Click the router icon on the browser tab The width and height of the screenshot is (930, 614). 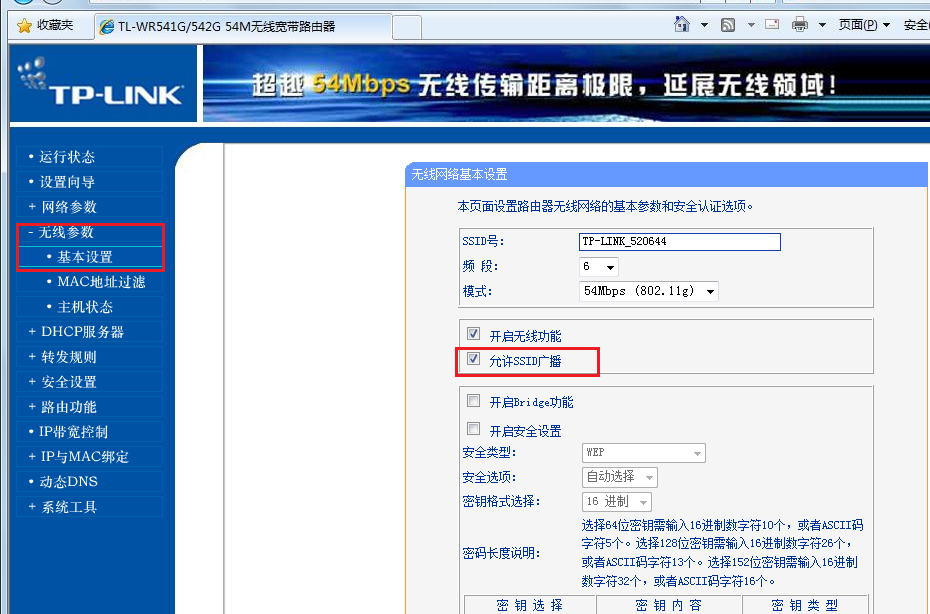[105, 28]
